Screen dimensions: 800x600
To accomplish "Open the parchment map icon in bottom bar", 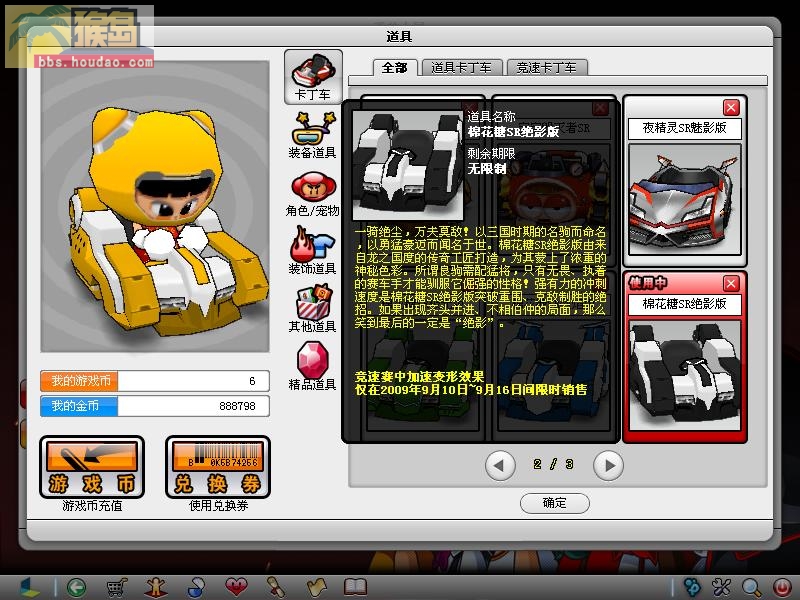I will pyautogui.click(x=316, y=588).
